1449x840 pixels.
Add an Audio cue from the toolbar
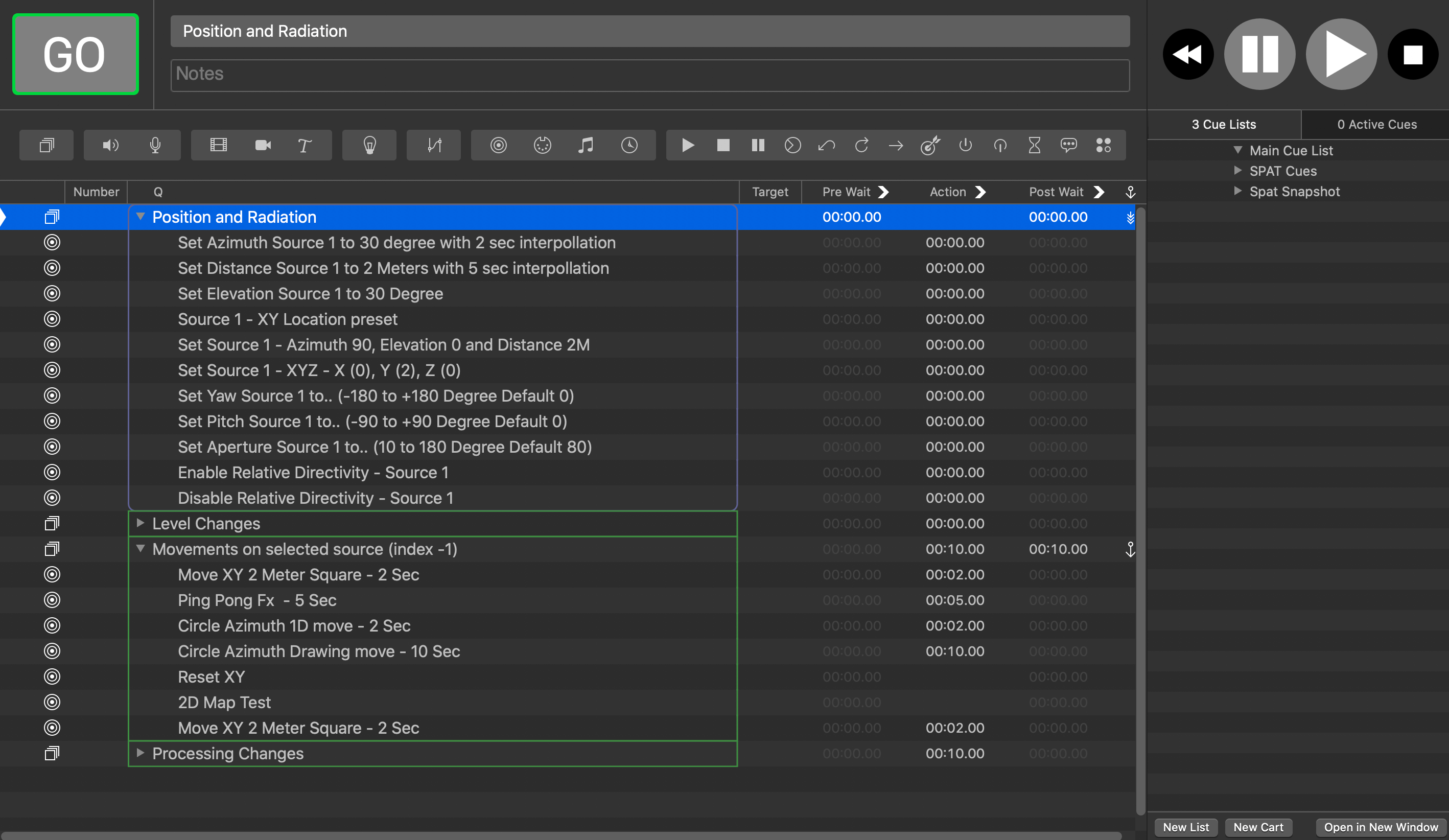pos(110,146)
